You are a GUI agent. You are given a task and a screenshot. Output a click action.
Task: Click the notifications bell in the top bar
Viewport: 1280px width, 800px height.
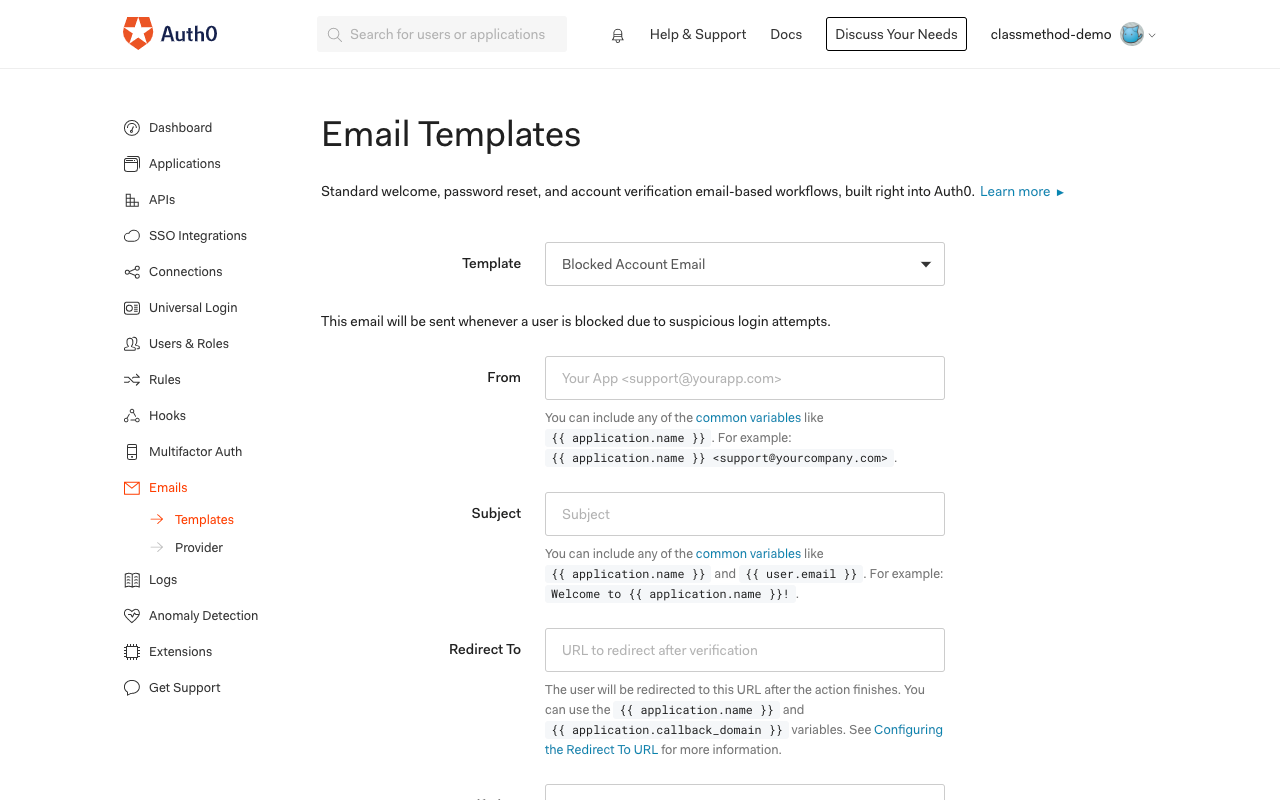coord(617,34)
